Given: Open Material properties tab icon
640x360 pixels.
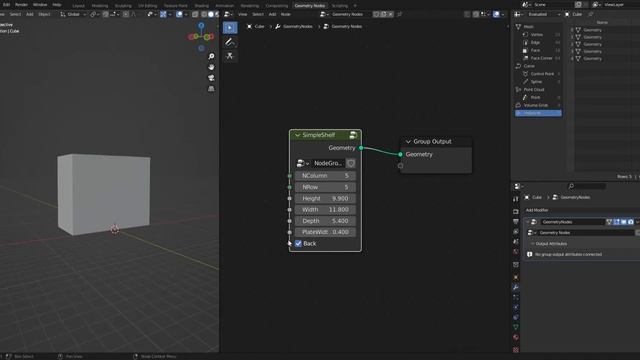Looking at the screenshot, I should [x=516, y=337].
